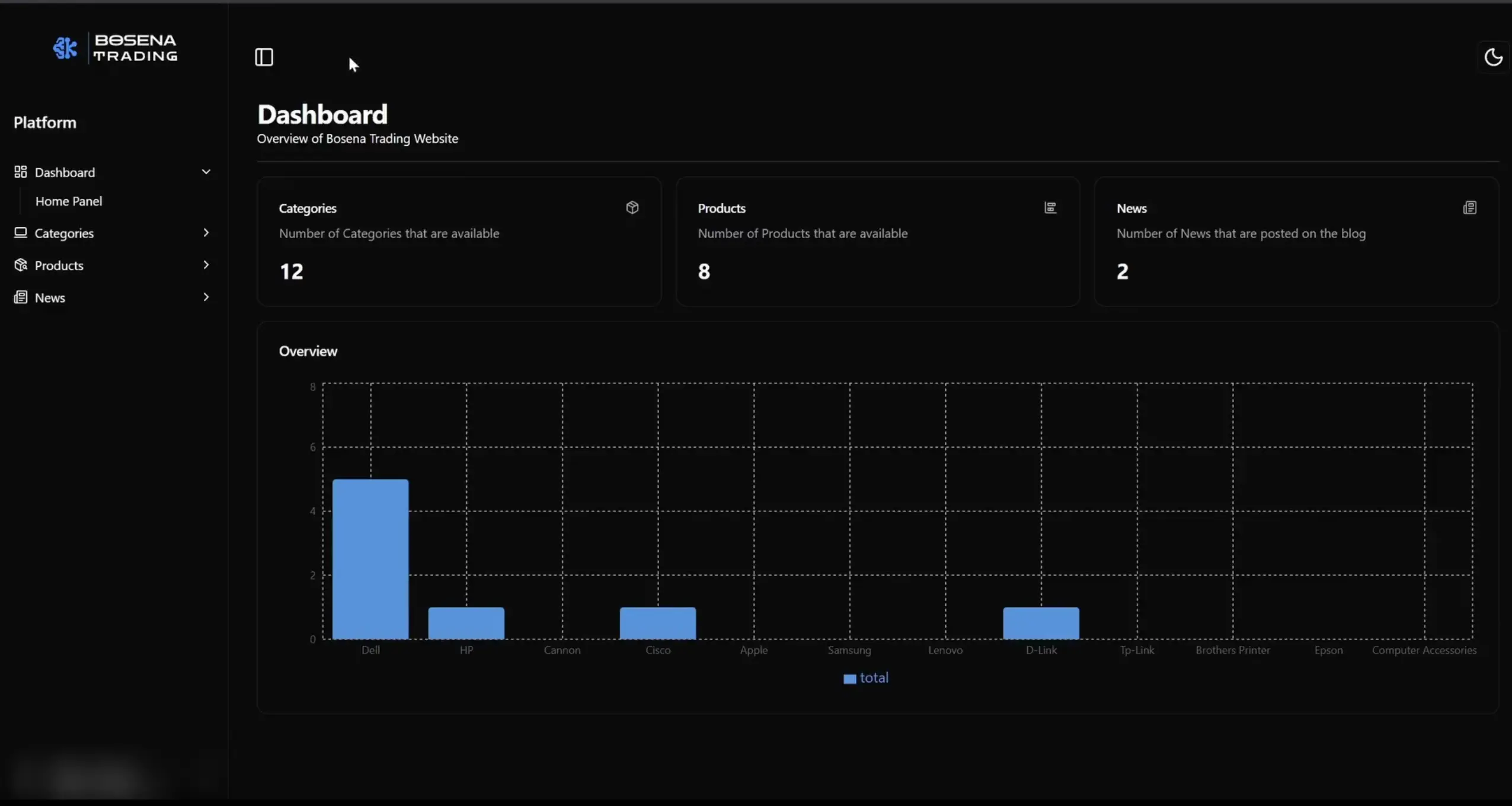The height and width of the screenshot is (806, 1512).
Task: Expand the Products sidebar chevron
Action: [206, 265]
